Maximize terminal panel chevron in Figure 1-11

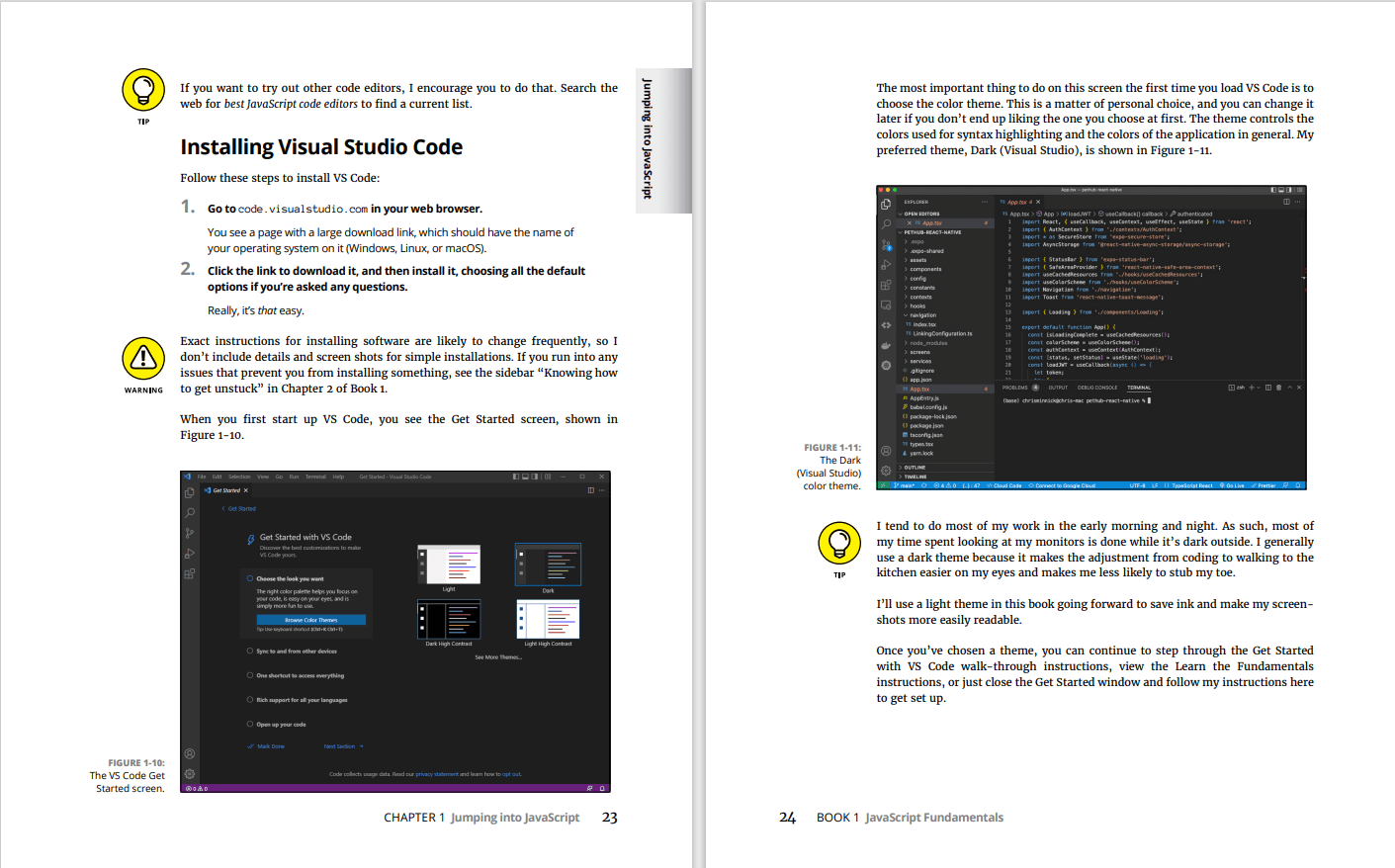coord(1289,388)
